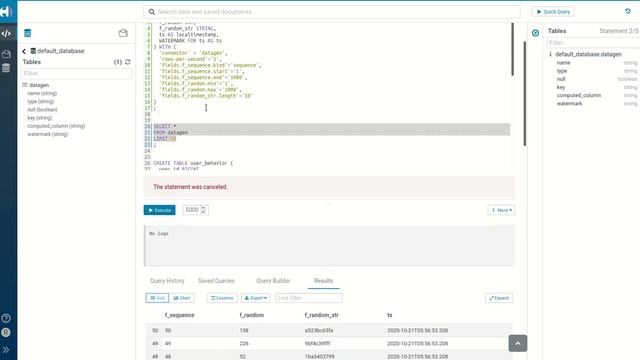Image resolution: width=640 pixels, height=360 pixels.
Task: Sort by f_random_str column header
Action: coord(322,315)
